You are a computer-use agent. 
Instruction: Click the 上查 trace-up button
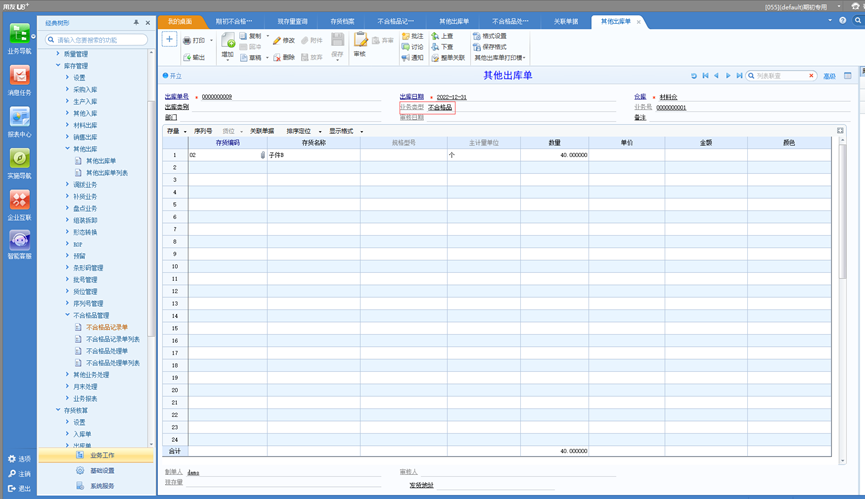click(x=442, y=36)
